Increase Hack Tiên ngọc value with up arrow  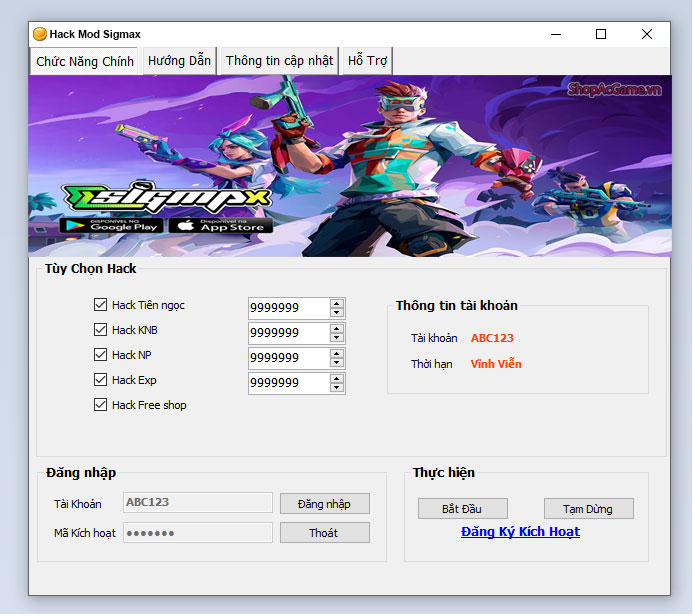(337, 304)
